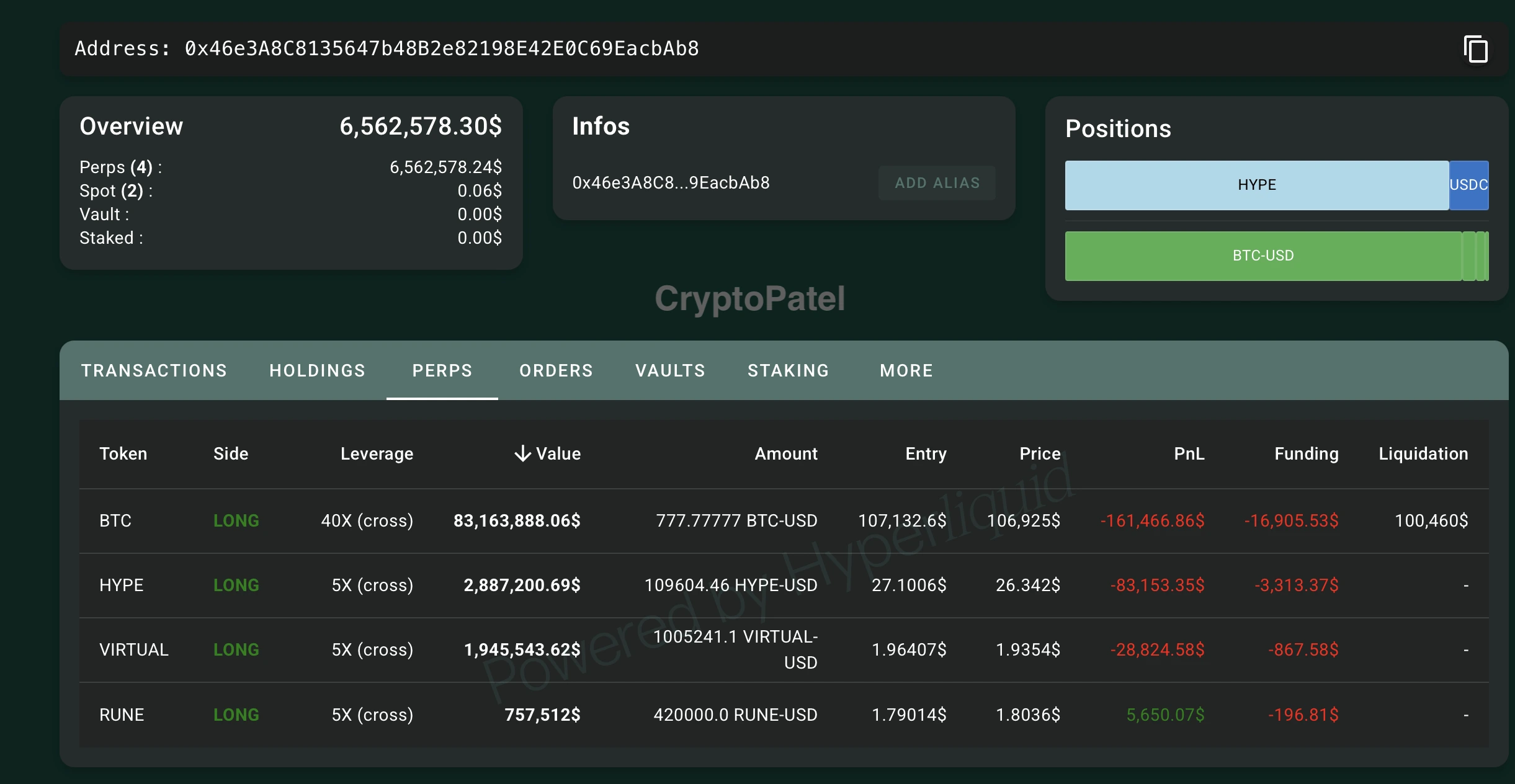
Task: Click the USDC spot position bar
Action: tap(1469, 185)
